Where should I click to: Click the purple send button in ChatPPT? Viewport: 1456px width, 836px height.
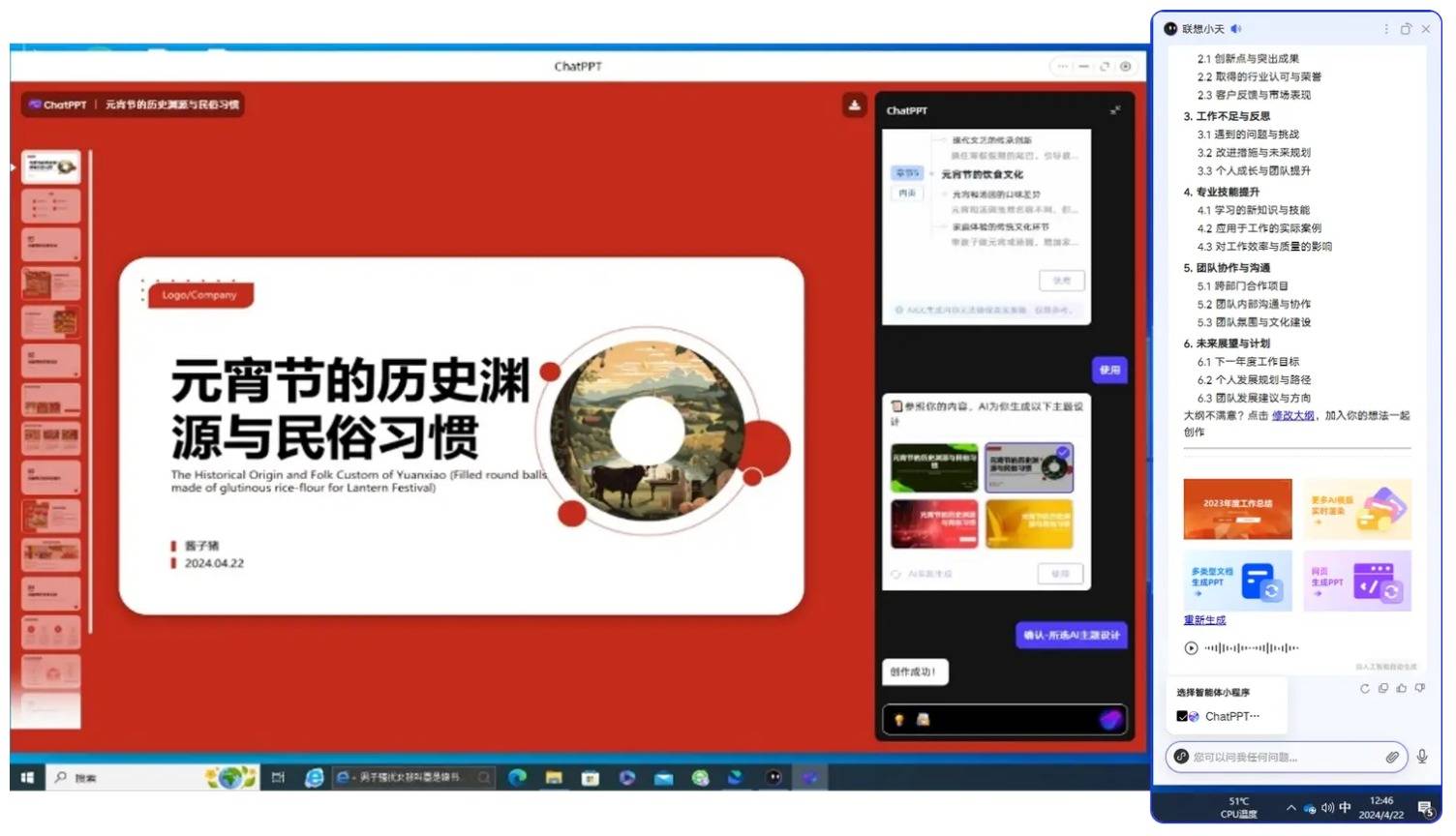[x=1109, y=719]
